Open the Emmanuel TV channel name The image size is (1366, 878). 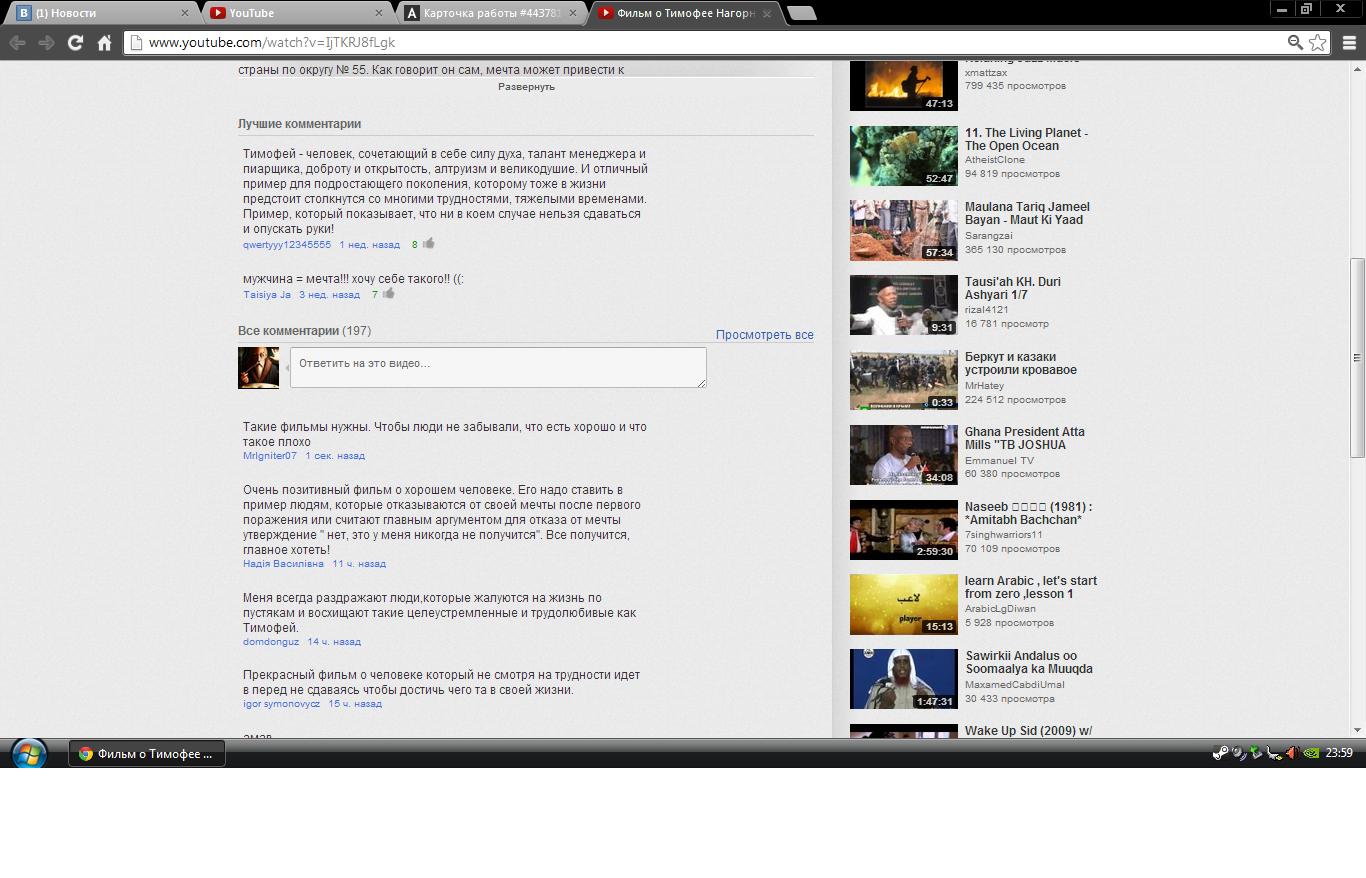click(x=999, y=460)
